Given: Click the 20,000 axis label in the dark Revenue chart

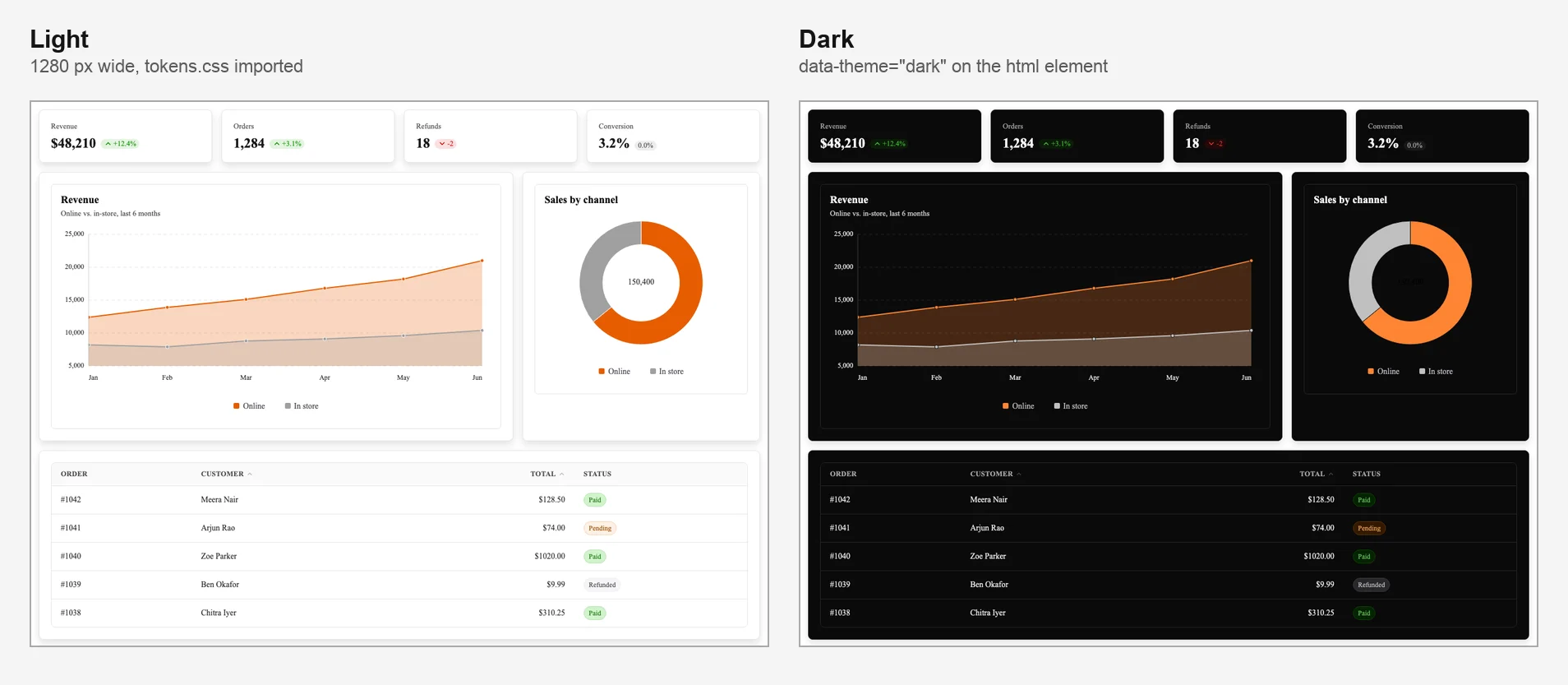Looking at the screenshot, I should pos(843,267).
